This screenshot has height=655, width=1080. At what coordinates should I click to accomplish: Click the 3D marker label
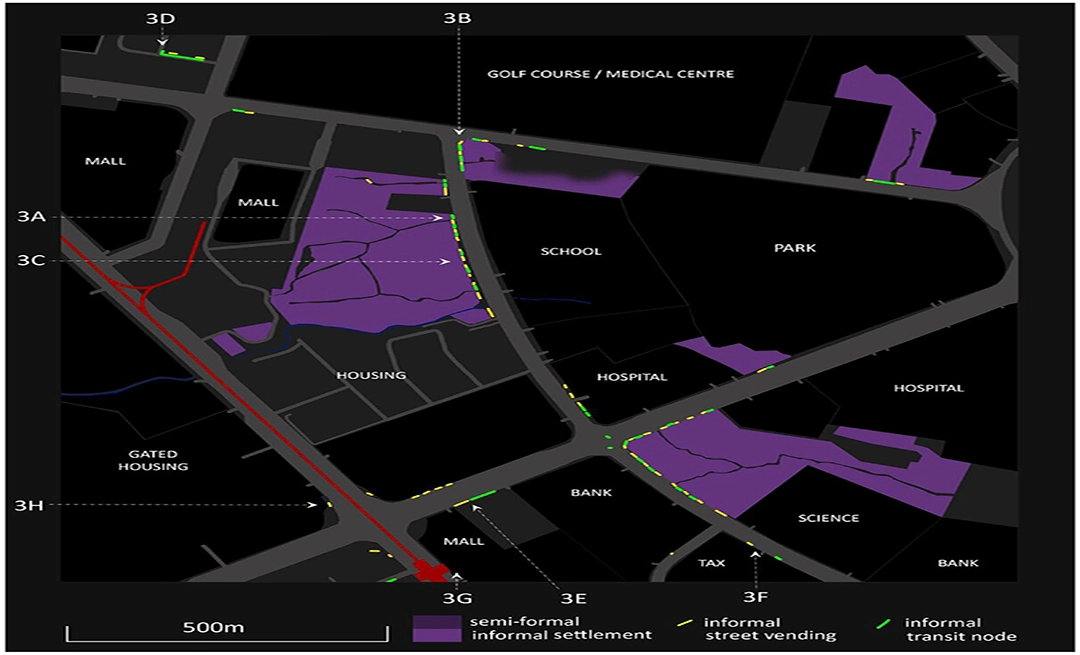(x=162, y=18)
